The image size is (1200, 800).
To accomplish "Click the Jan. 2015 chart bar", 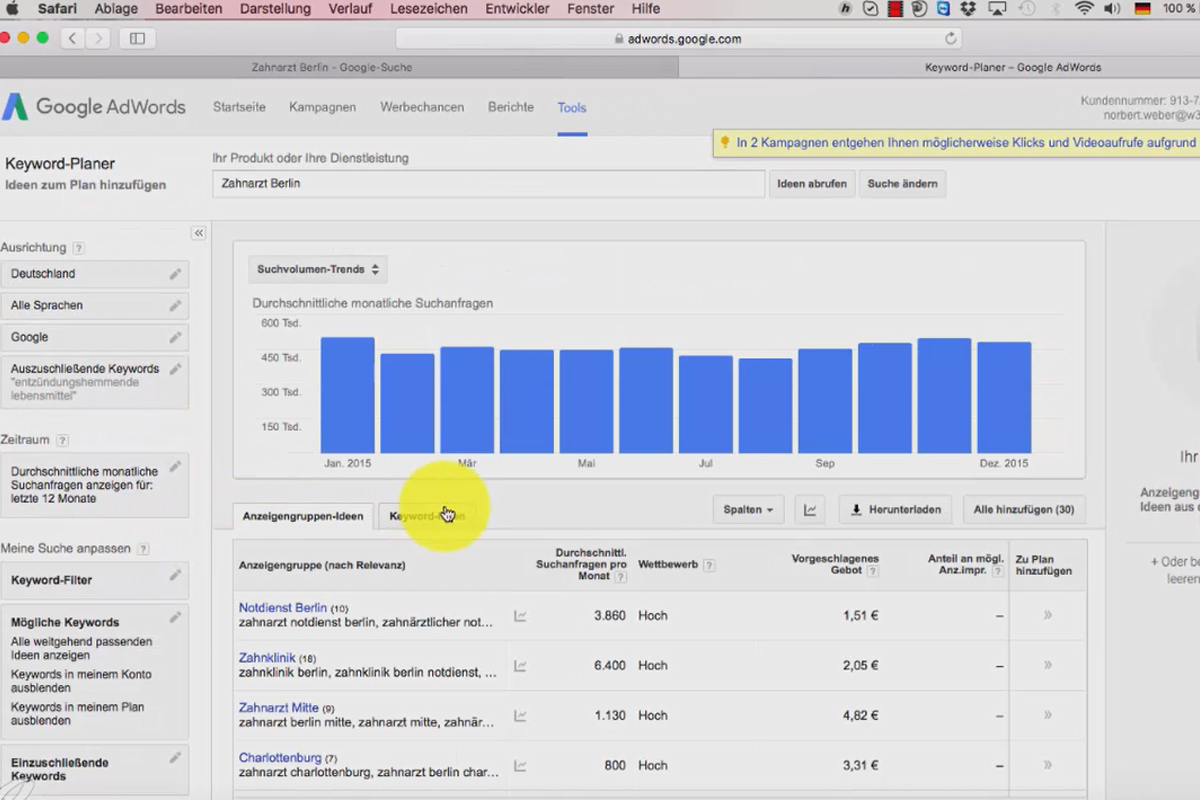I will click(x=347, y=395).
